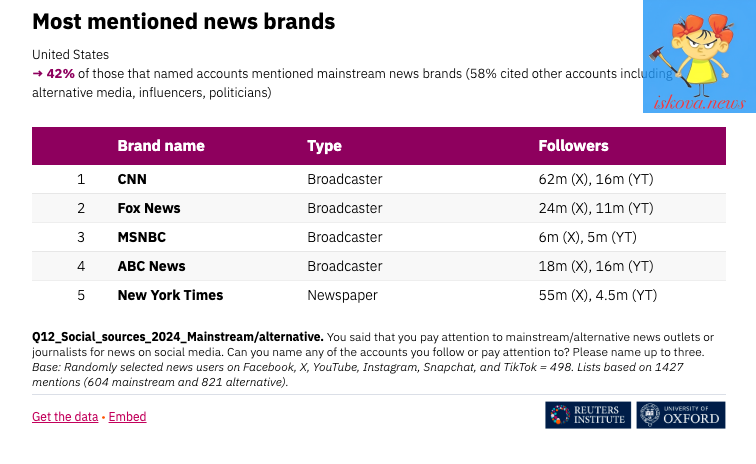Click CNN's 62m (X), 16m (YT) followers
This screenshot has height=464, width=756.
596,179
